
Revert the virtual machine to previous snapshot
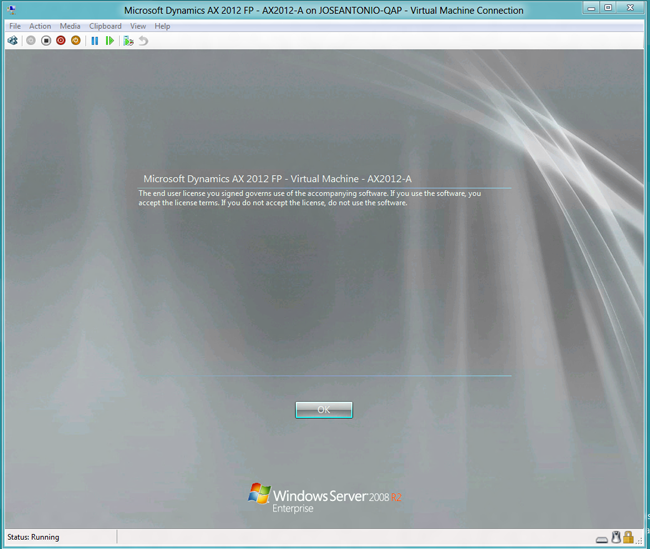(x=143, y=41)
